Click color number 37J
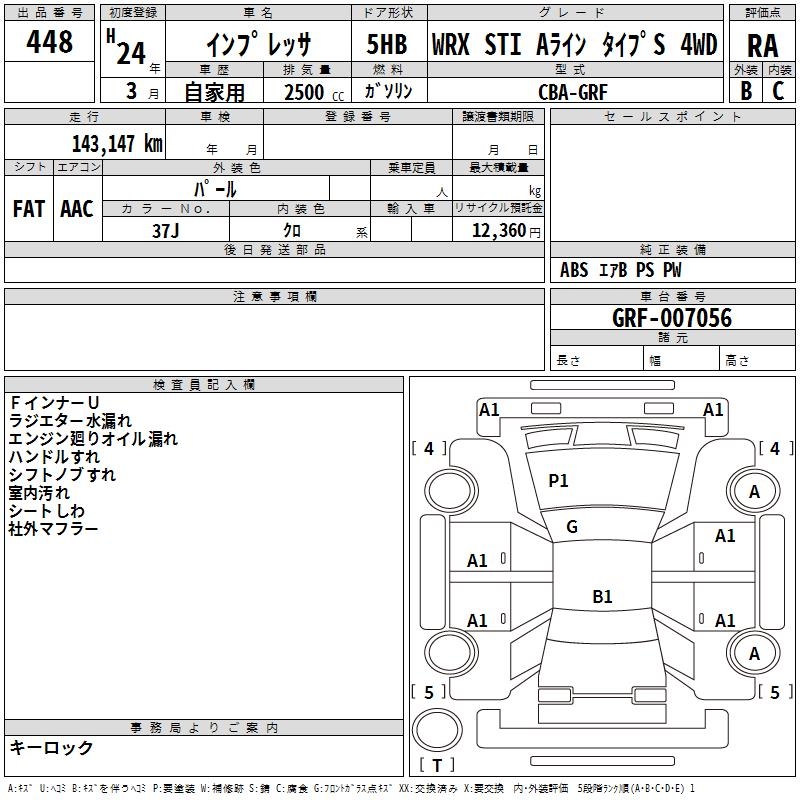 pyautogui.click(x=166, y=231)
